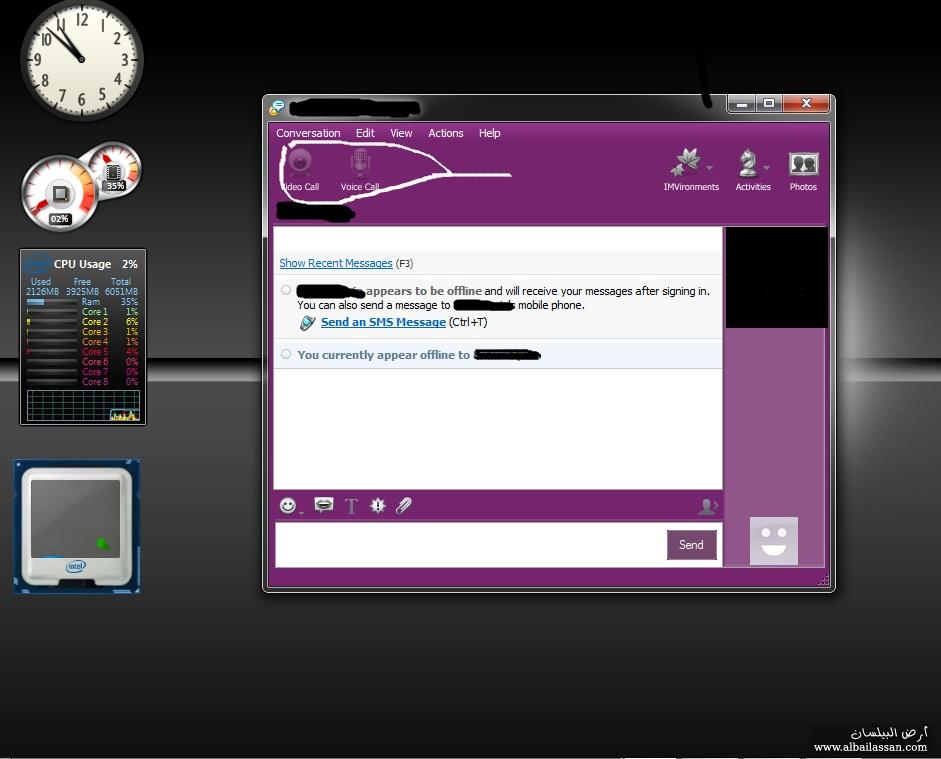Open the Help menu
Screen dimensions: 941x759
click(x=489, y=133)
